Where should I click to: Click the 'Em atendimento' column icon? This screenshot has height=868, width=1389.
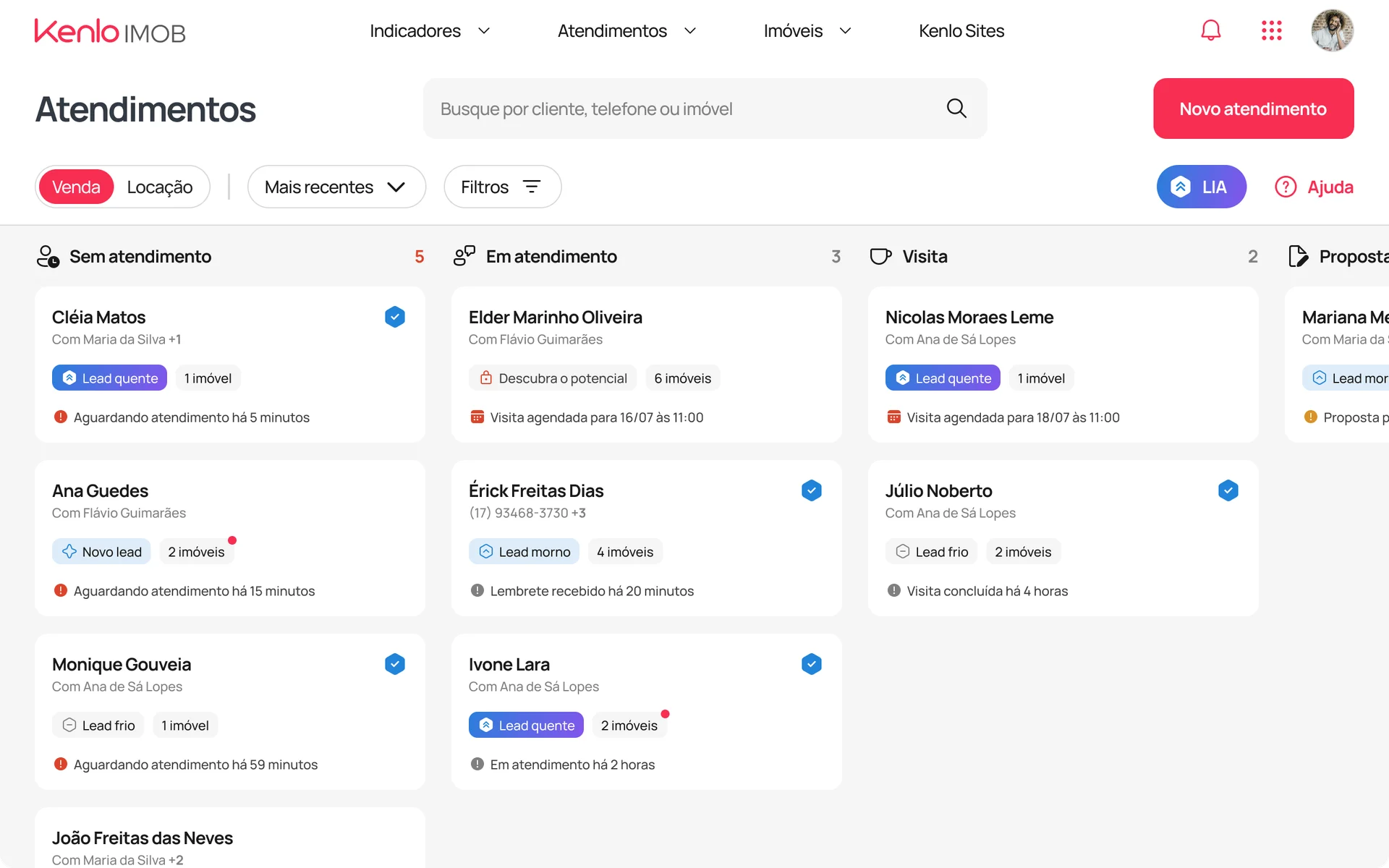(x=464, y=256)
